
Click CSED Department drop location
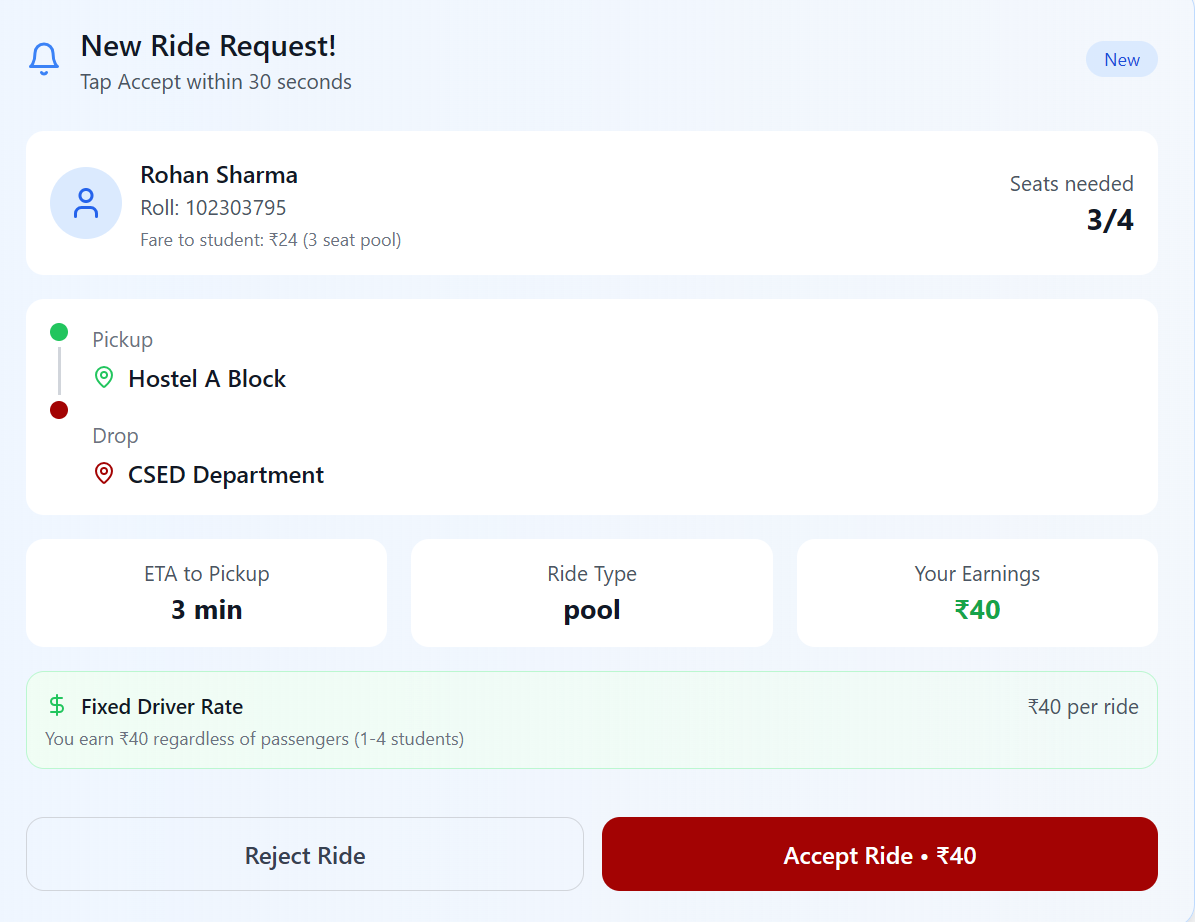click(226, 475)
